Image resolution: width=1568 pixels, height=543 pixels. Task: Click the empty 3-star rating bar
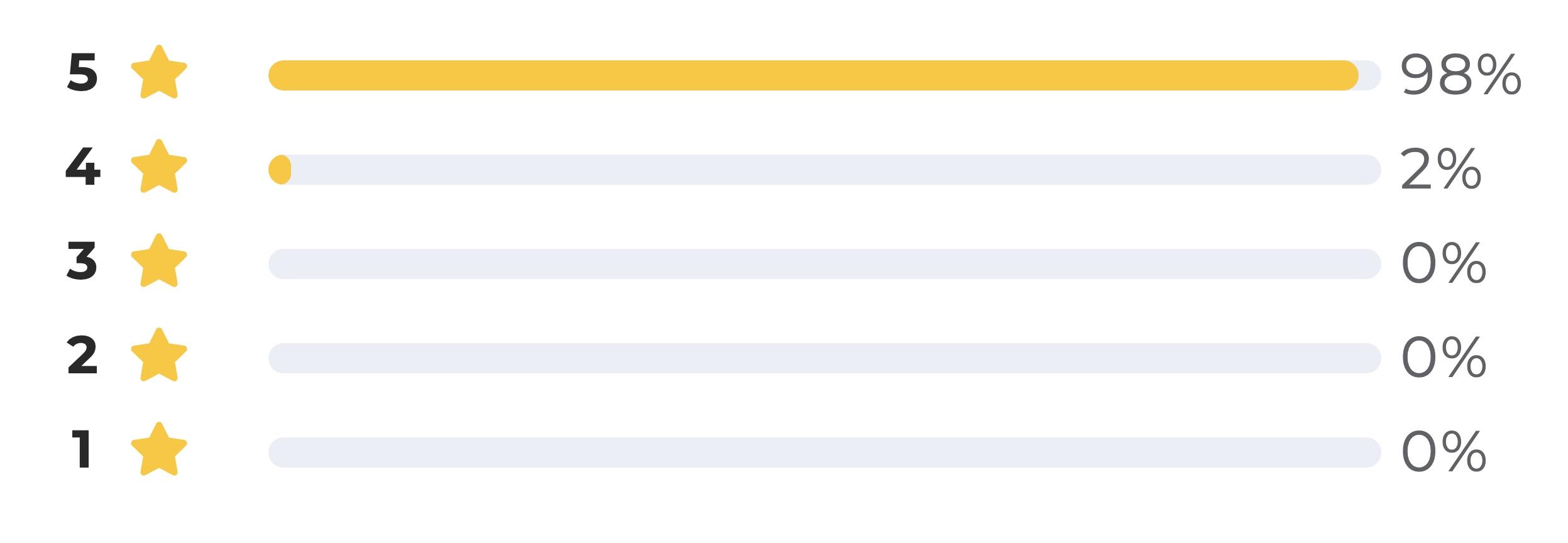click(x=825, y=264)
